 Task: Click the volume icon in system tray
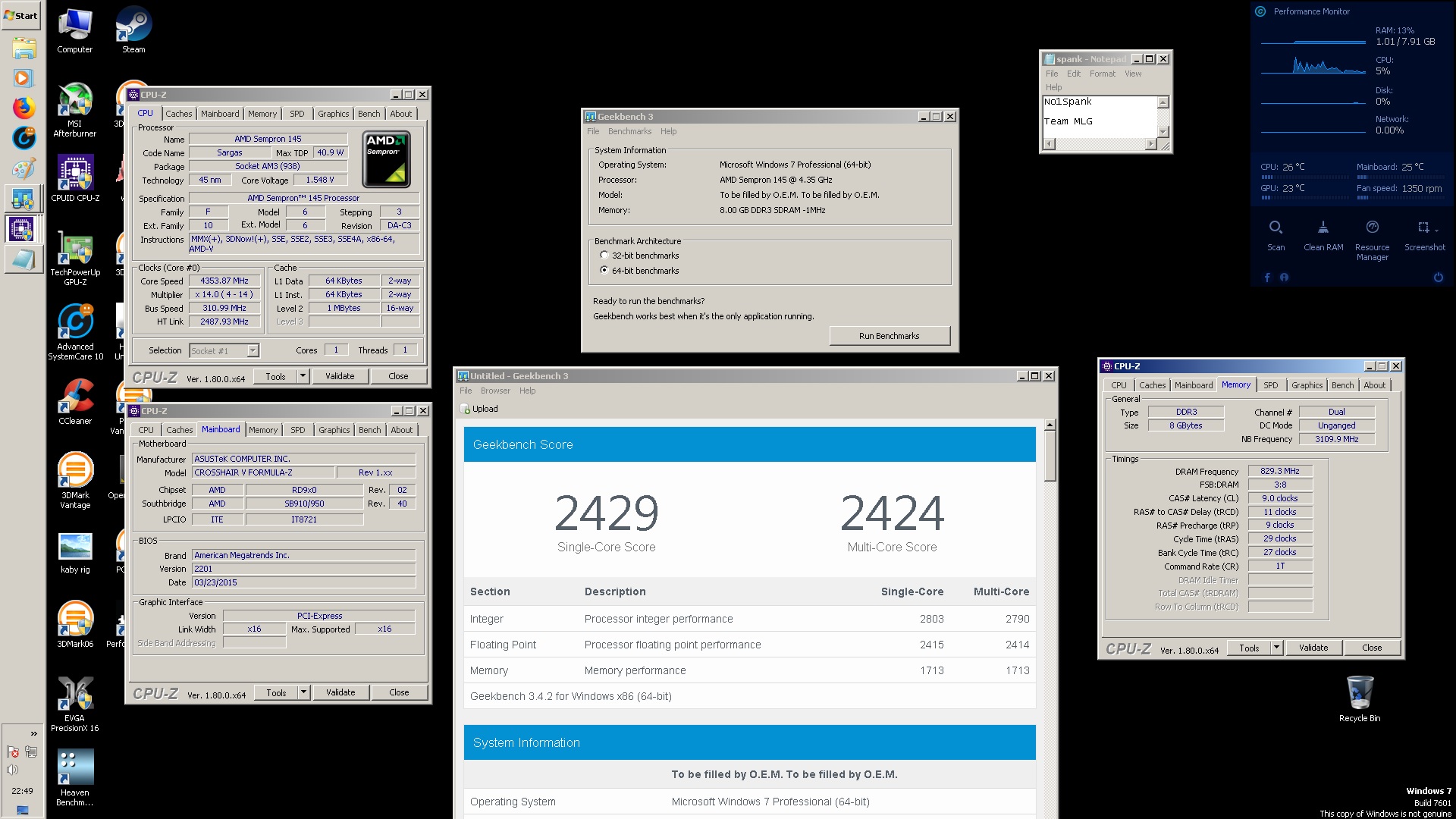coord(12,770)
